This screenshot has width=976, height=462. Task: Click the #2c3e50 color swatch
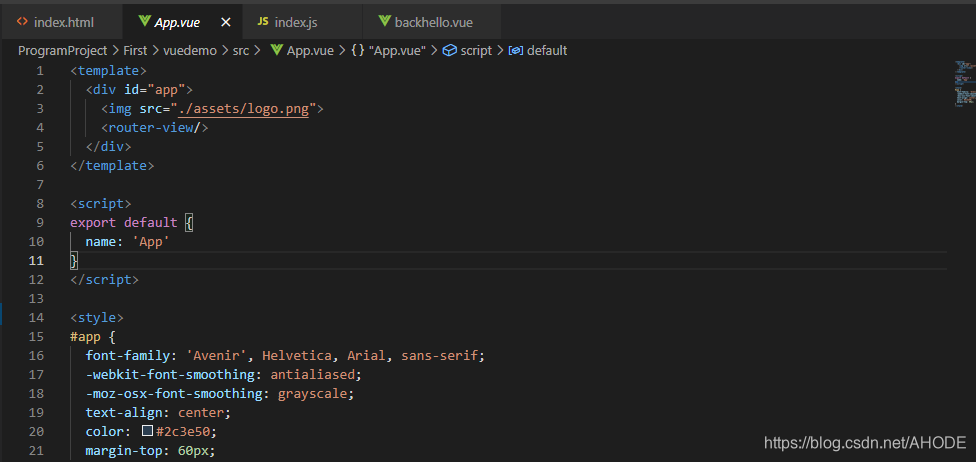148,431
